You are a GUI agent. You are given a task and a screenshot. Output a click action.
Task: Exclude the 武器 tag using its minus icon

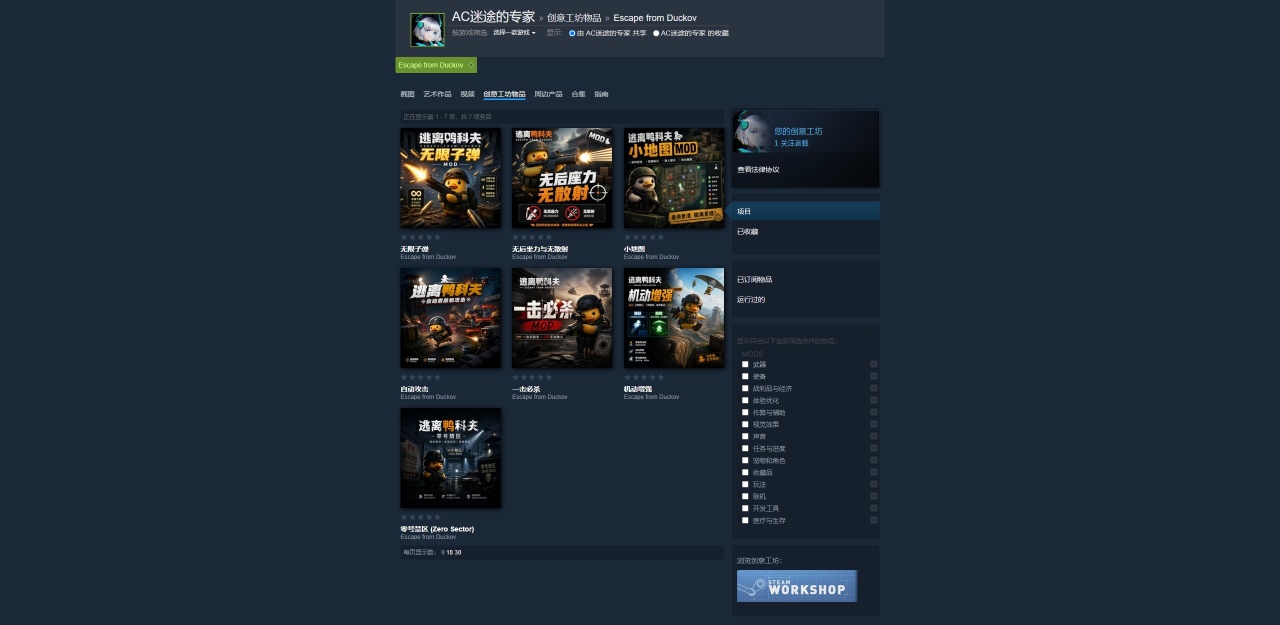[x=874, y=364]
